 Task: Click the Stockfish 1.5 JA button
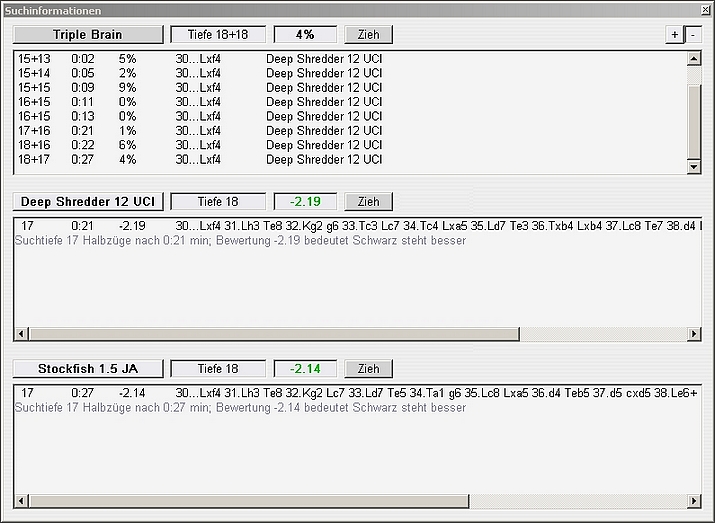point(88,368)
